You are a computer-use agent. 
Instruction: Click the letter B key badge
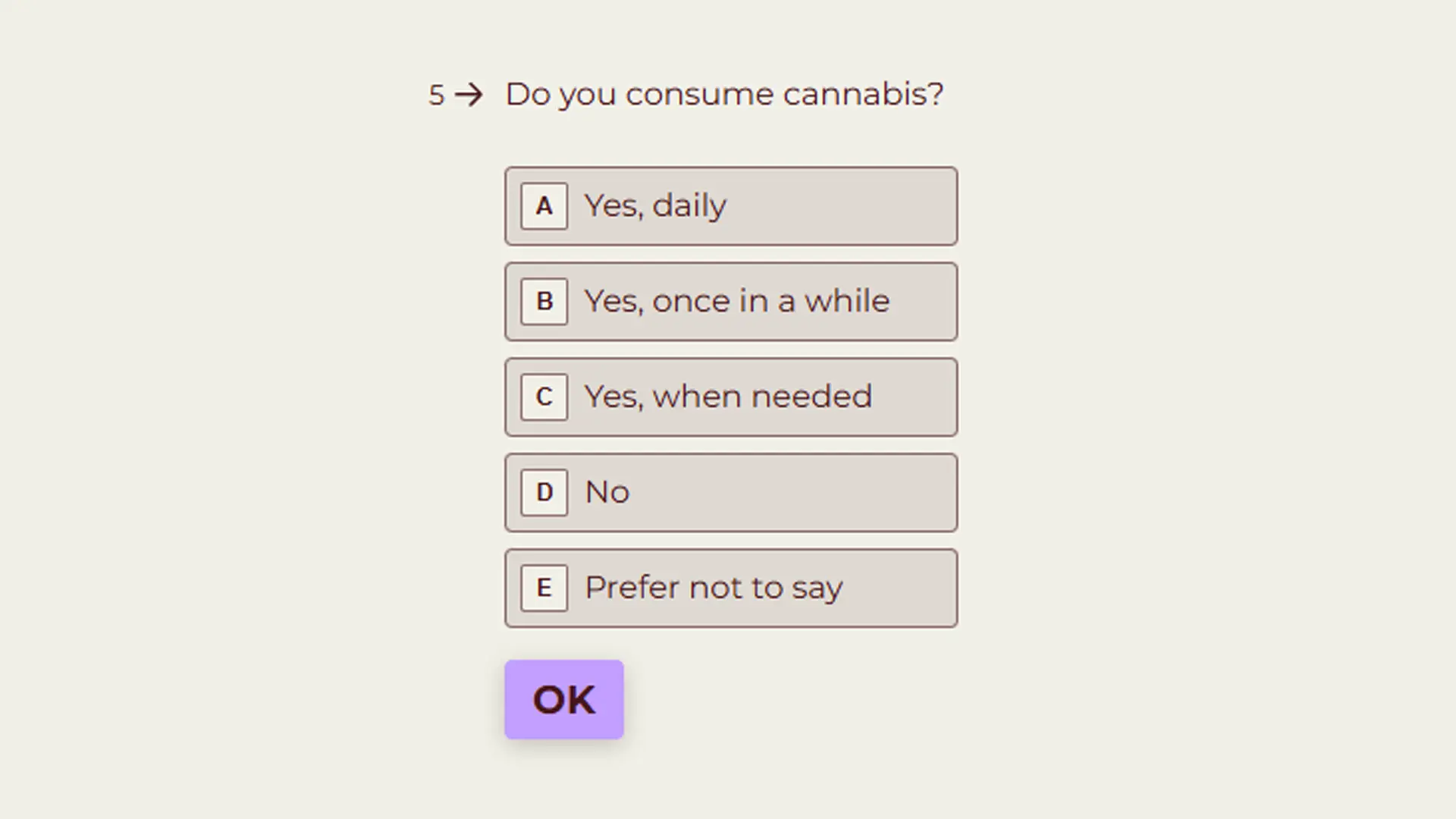click(x=543, y=301)
